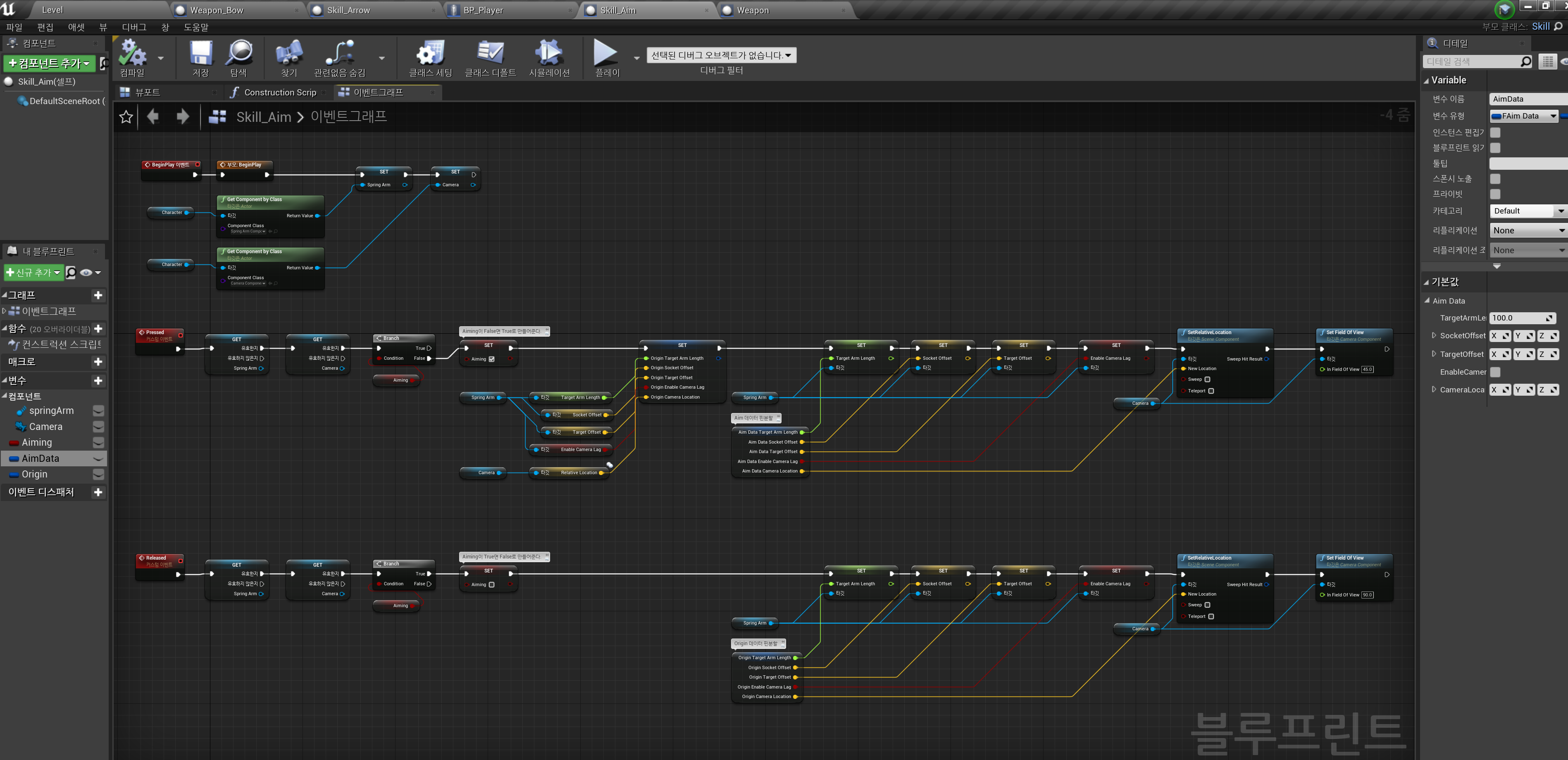Image resolution: width=1568 pixels, height=760 pixels.
Task: Click the Save (저장) toolbar icon
Action: (201, 53)
